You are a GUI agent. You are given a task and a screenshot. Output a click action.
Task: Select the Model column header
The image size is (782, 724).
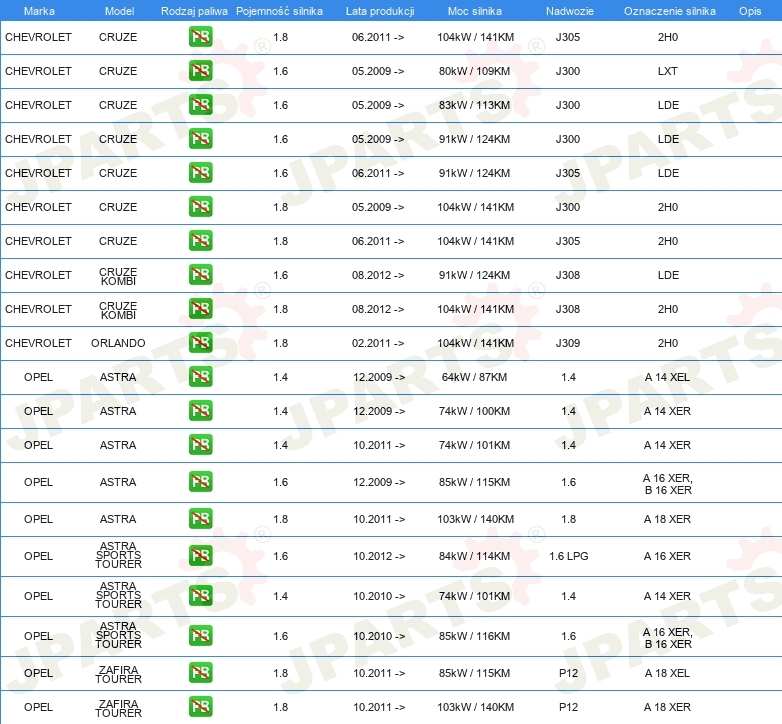coord(118,10)
